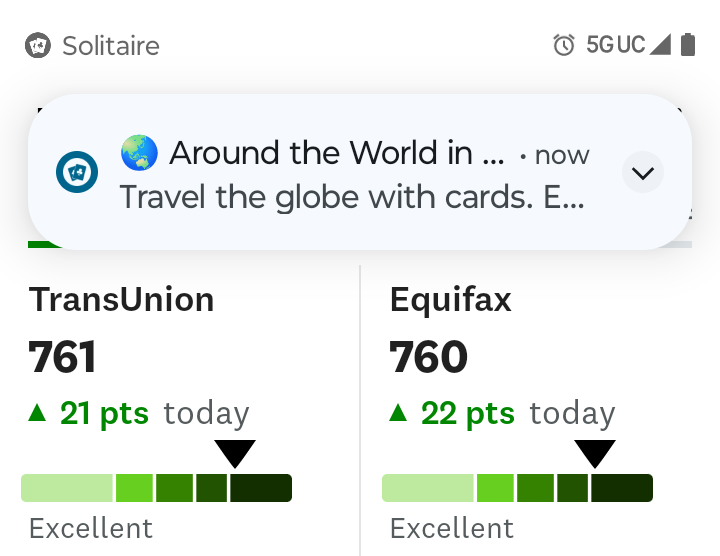This screenshot has height=556, width=720.
Task: Tap the cellular signal strength icon
Action: point(660,45)
